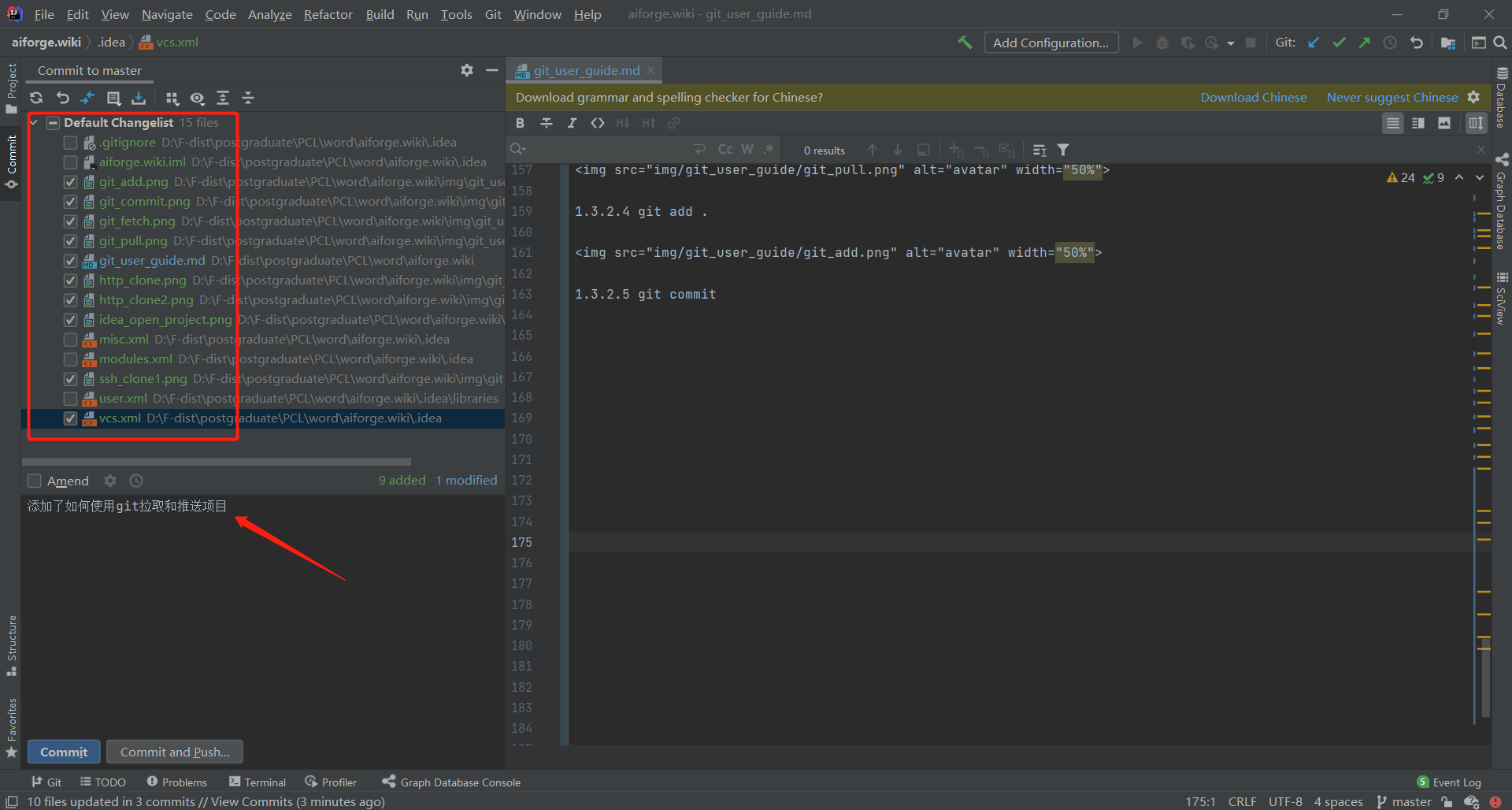The width and height of the screenshot is (1512, 810).
Task: Open the Tools menu
Action: click(x=456, y=14)
